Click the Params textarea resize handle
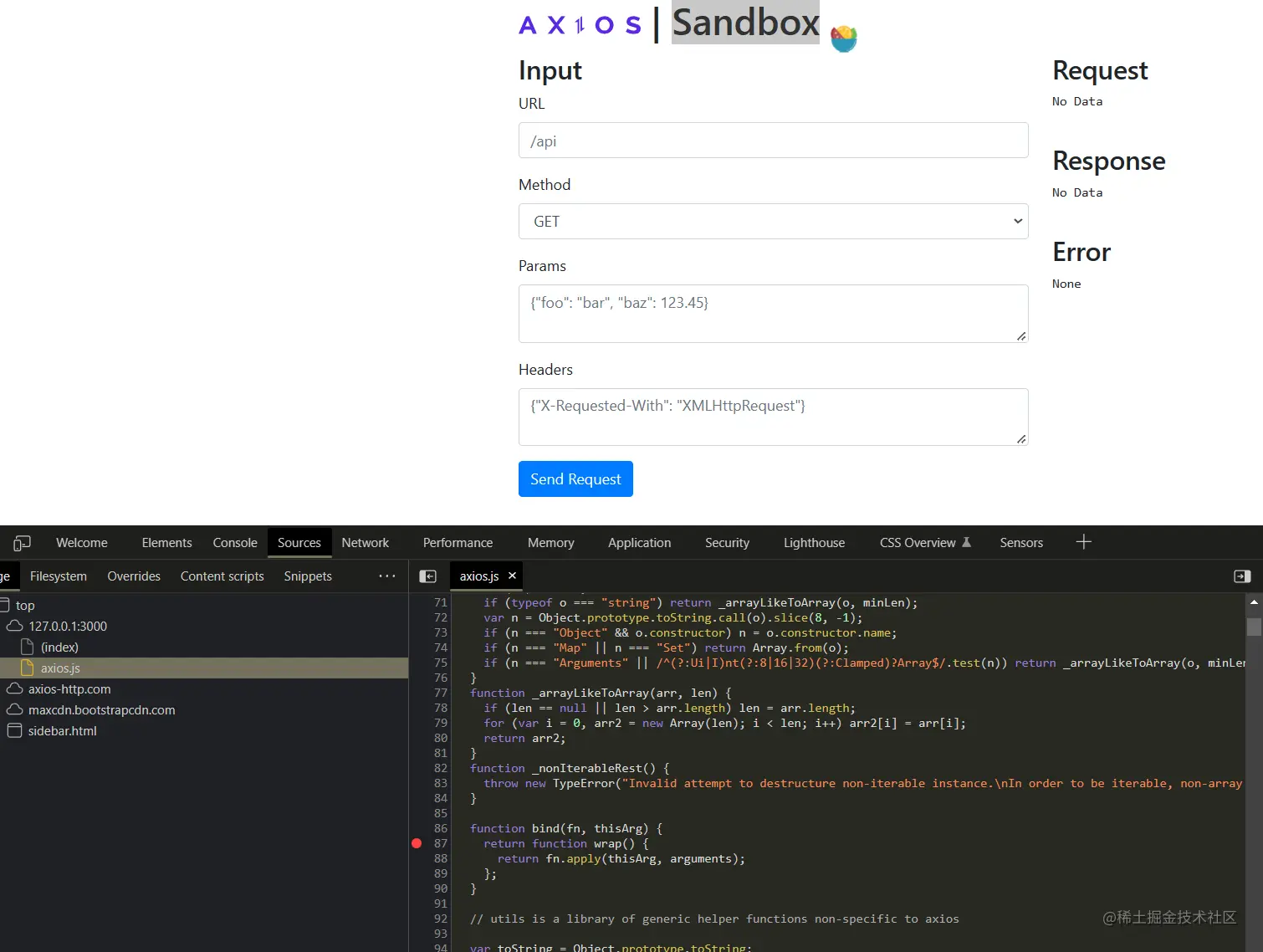This screenshot has width=1263, height=952. click(1021, 336)
